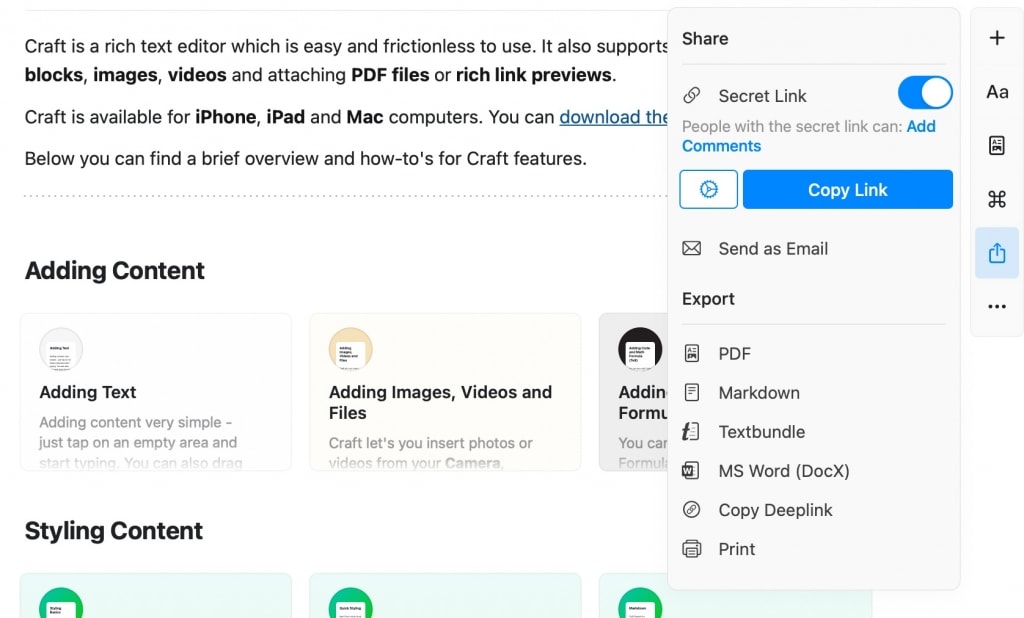Open the Adding Images, Videos and Files card

(x=445, y=392)
